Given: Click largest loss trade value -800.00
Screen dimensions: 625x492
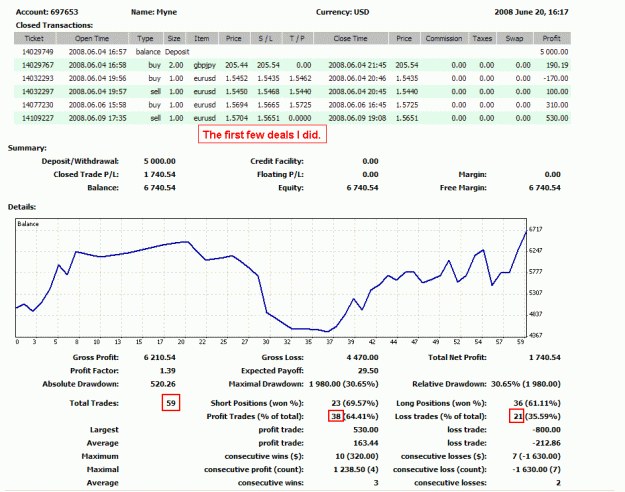Looking at the screenshot, I should [546, 430].
